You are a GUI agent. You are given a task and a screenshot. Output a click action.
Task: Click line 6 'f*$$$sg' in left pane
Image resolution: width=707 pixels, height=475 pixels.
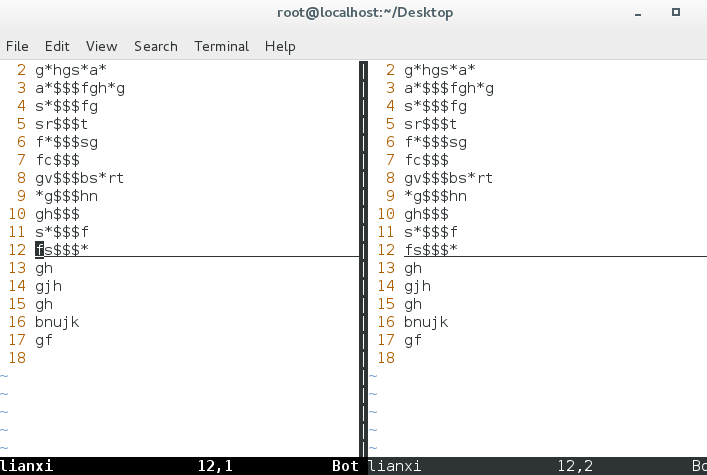click(66, 142)
